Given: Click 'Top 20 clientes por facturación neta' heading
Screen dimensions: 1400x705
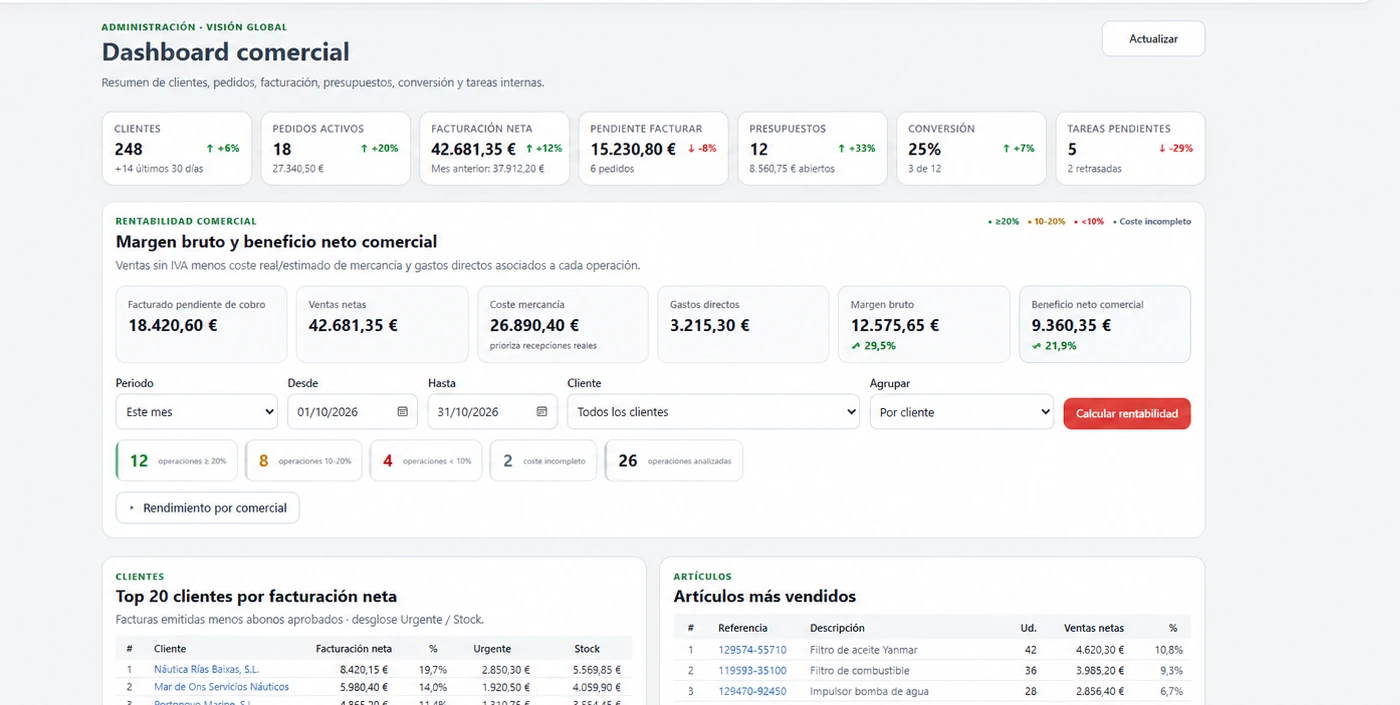Looking at the screenshot, I should (x=256, y=596).
